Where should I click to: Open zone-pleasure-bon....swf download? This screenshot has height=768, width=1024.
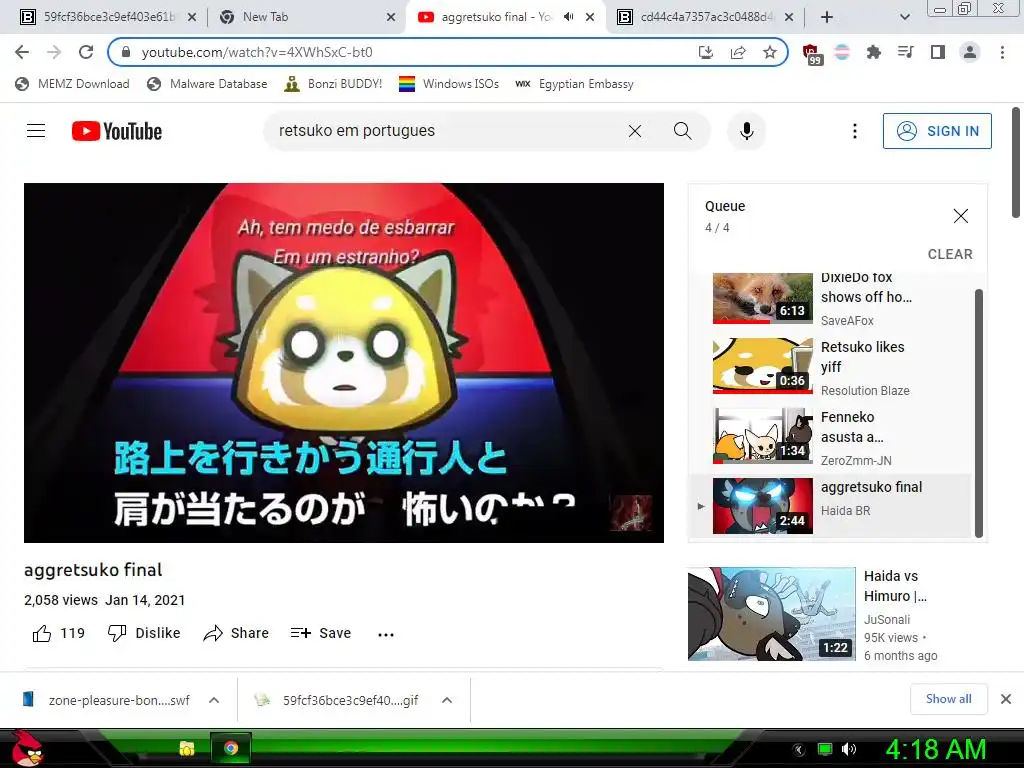click(x=108, y=700)
